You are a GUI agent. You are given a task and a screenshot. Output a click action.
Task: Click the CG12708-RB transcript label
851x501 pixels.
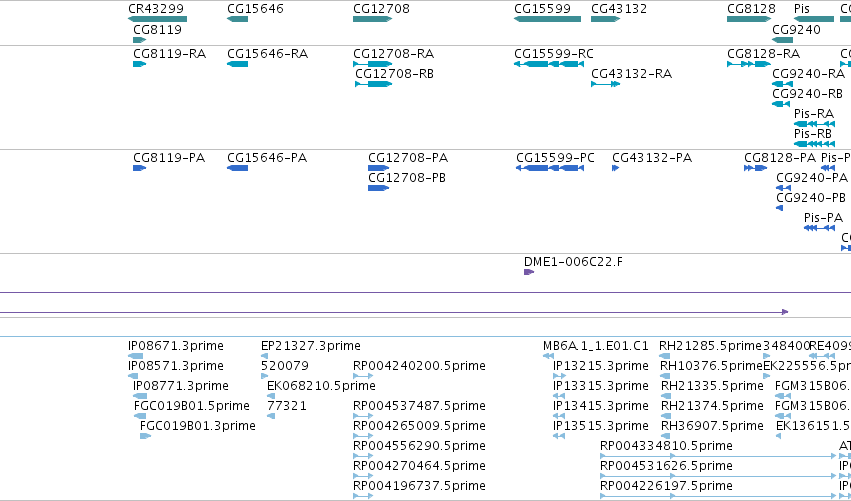click(395, 74)
